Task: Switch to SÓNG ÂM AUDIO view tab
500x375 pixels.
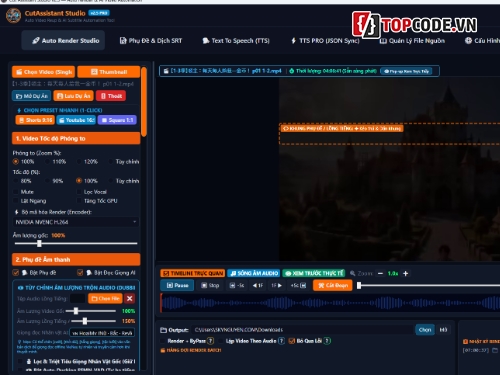Action: click(x=254, y=273)
